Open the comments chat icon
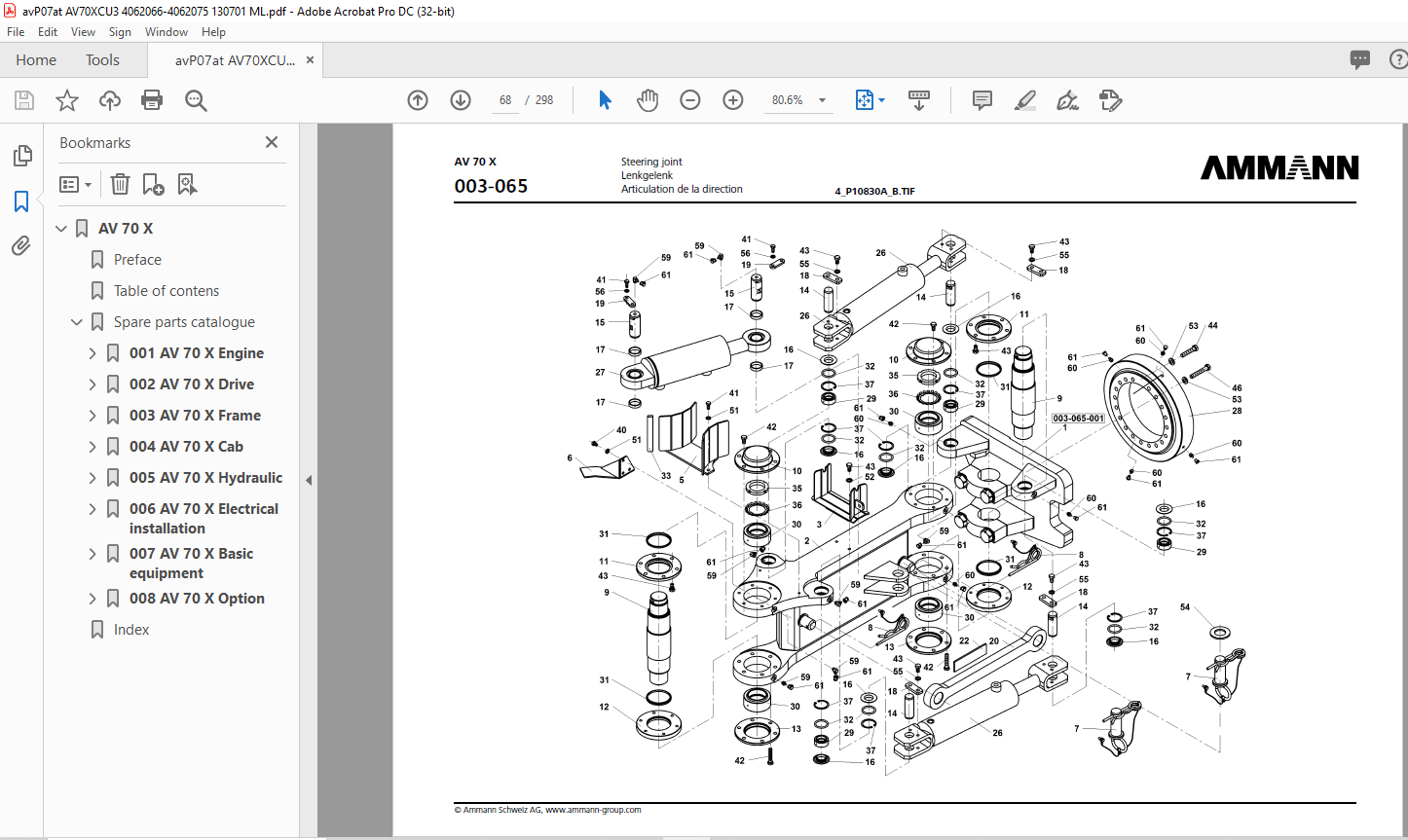Screen dimensions: 1408x840 1360,59
